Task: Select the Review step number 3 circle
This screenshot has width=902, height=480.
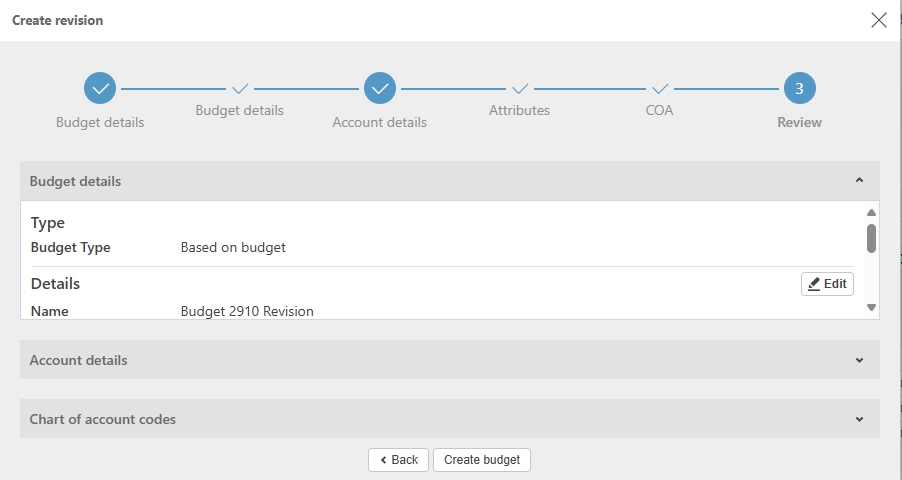Action: [x=799, y=89]
